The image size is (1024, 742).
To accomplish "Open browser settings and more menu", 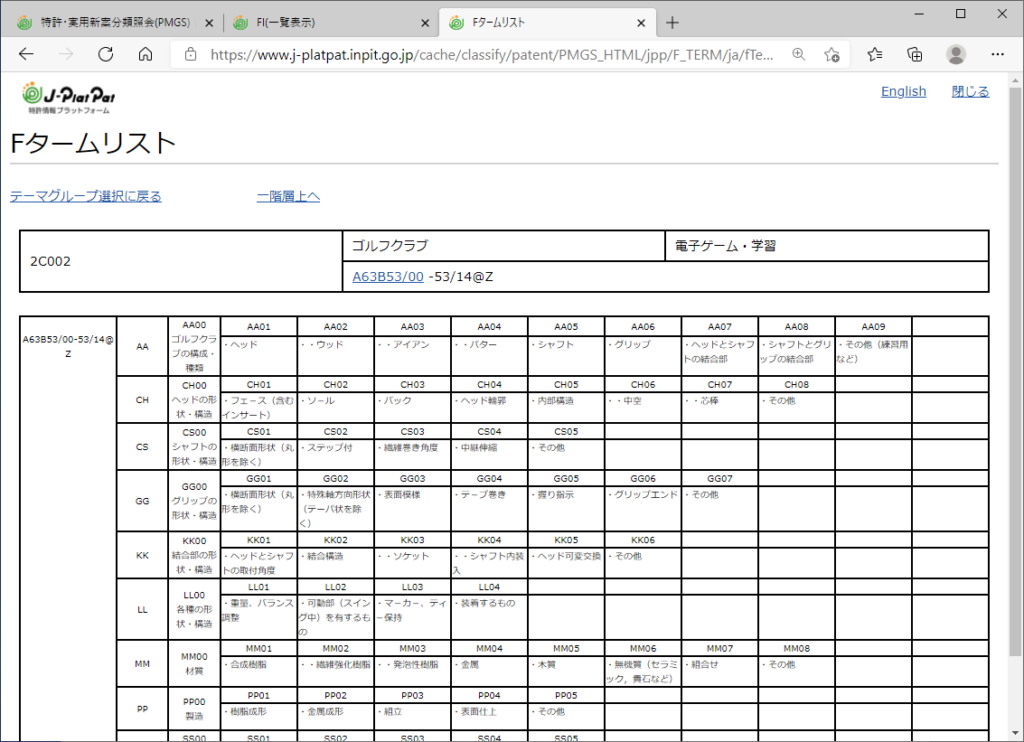I will click(998, 54).
